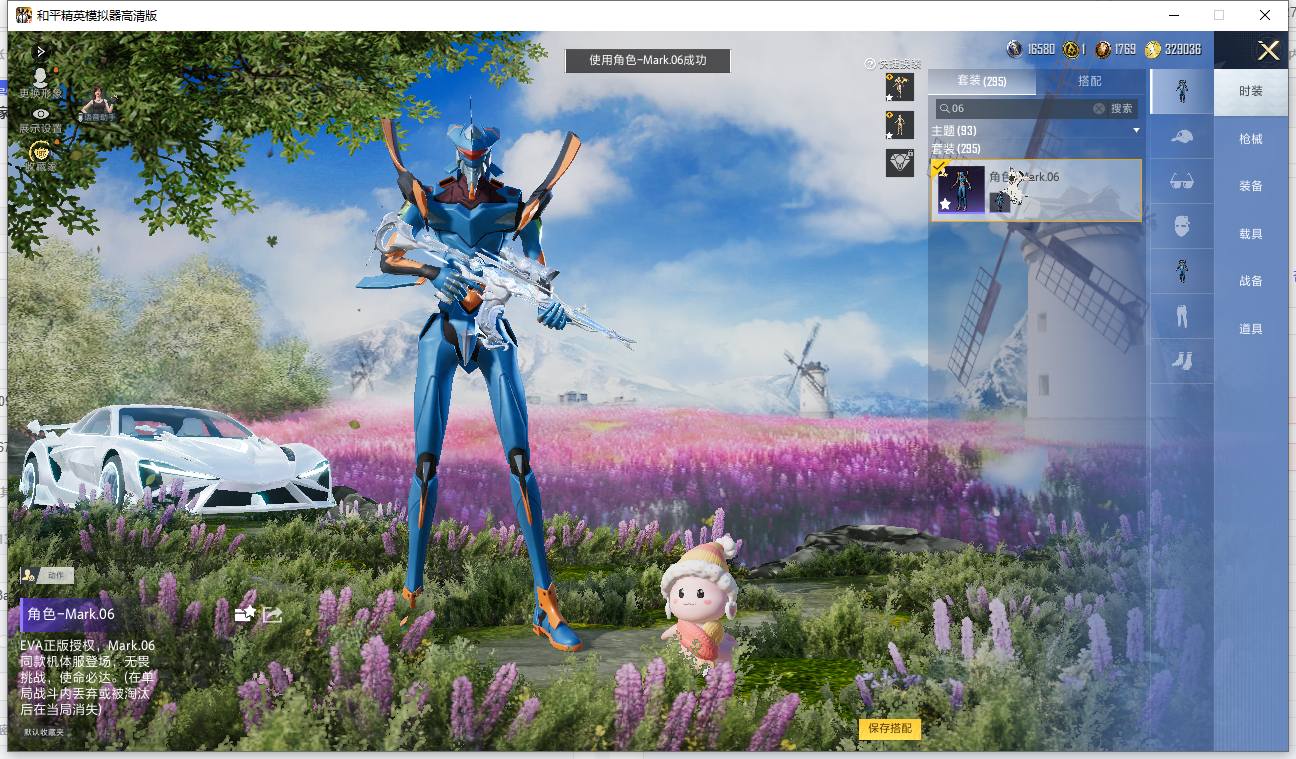Viewport: 1296px width, 759px height.
Task: Click the share icon beside 角色-Mark.06
Action: pos(272,614)
